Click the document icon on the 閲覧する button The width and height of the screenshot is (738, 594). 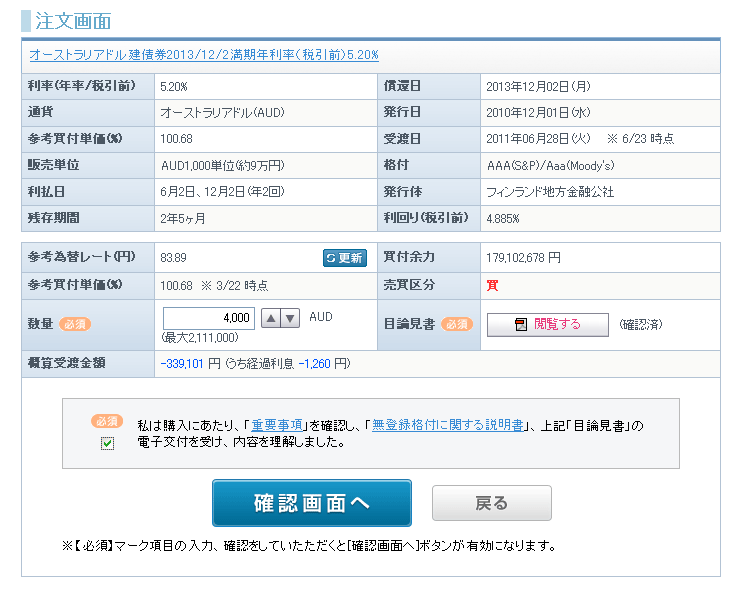pyautogui.click(x=520, y=325)
